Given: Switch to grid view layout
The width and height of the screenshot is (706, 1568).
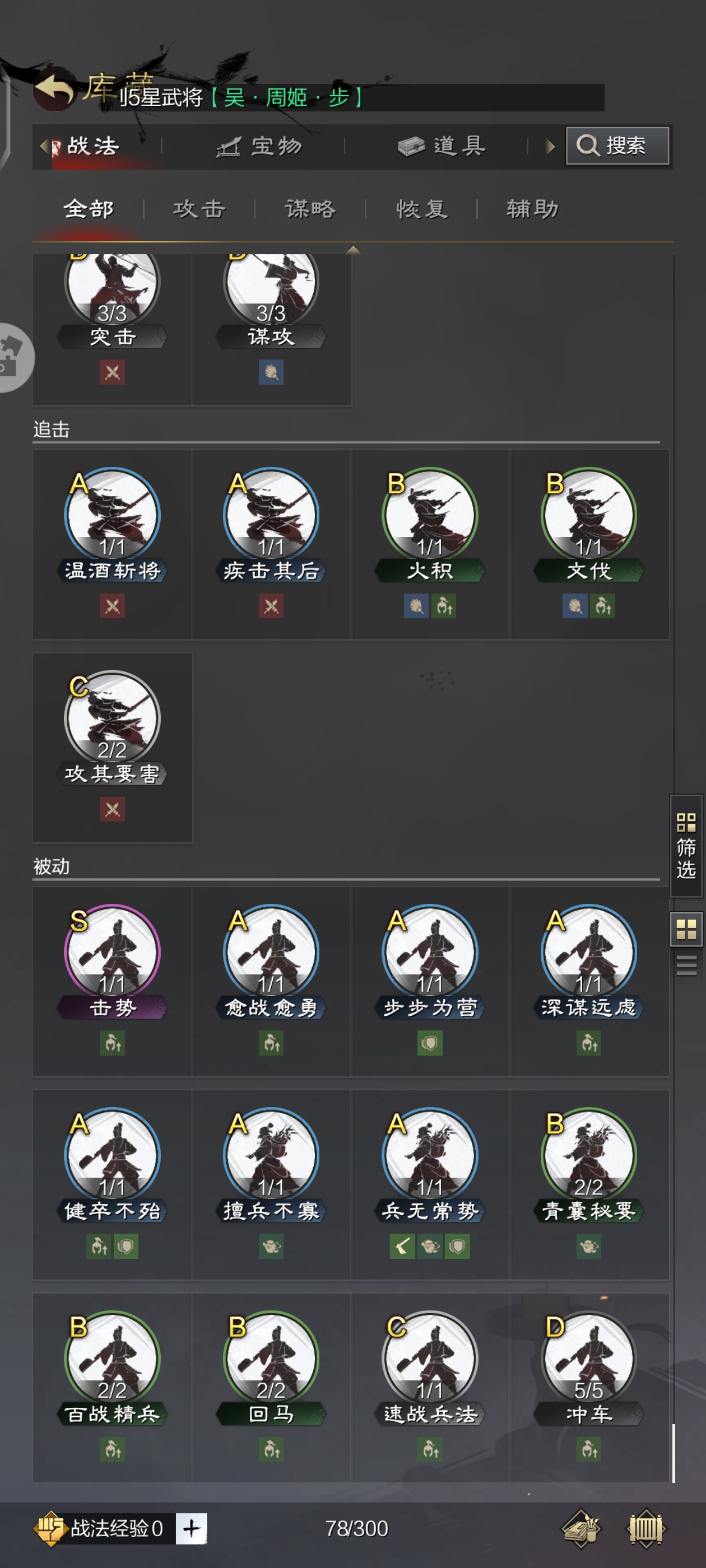Looking at the screenshot, I should click(686, 929).
